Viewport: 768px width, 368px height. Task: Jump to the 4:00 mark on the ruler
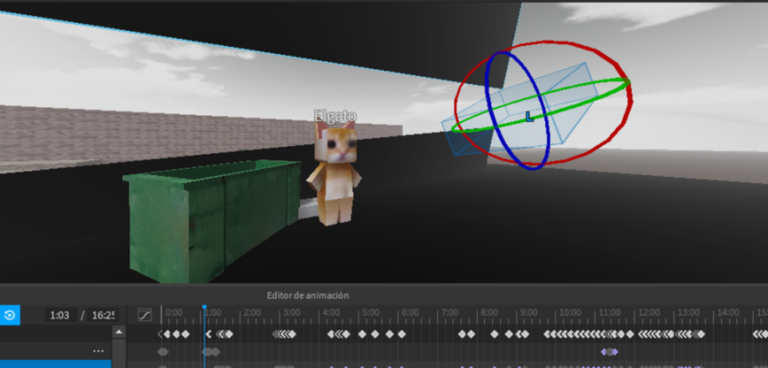point(332,313)
